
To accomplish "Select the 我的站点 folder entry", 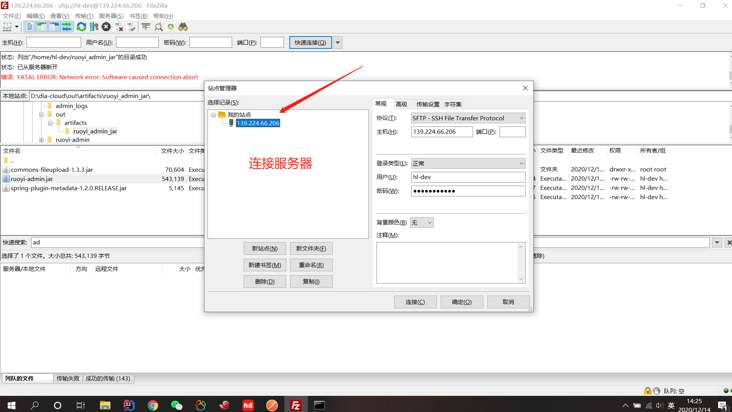I will tap(239, 115).
